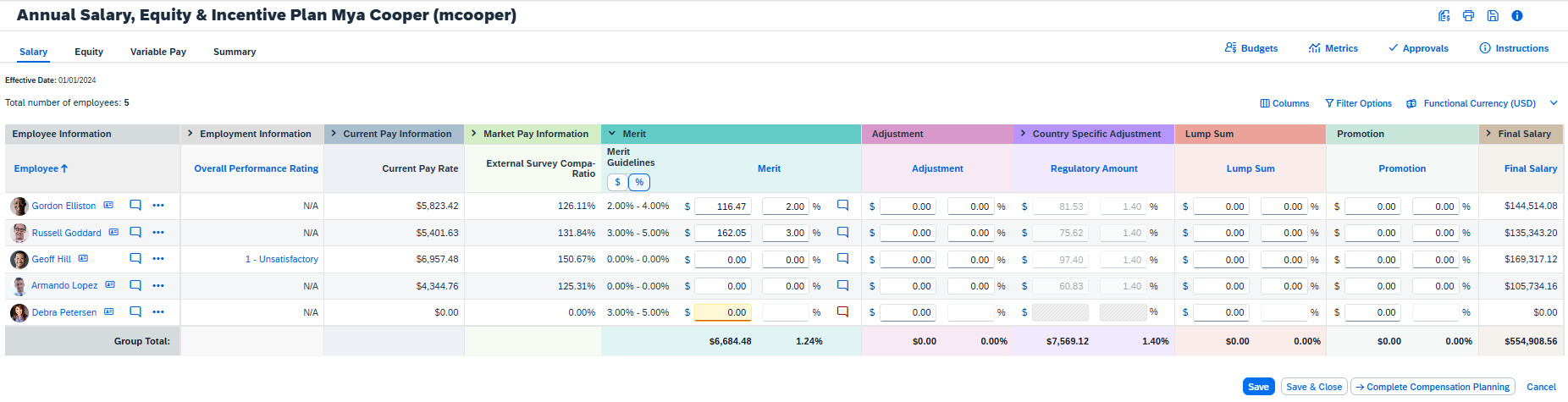Add a comment for Gordon Elliston
Screen dimensions: 1568x402
coord(135,206)
